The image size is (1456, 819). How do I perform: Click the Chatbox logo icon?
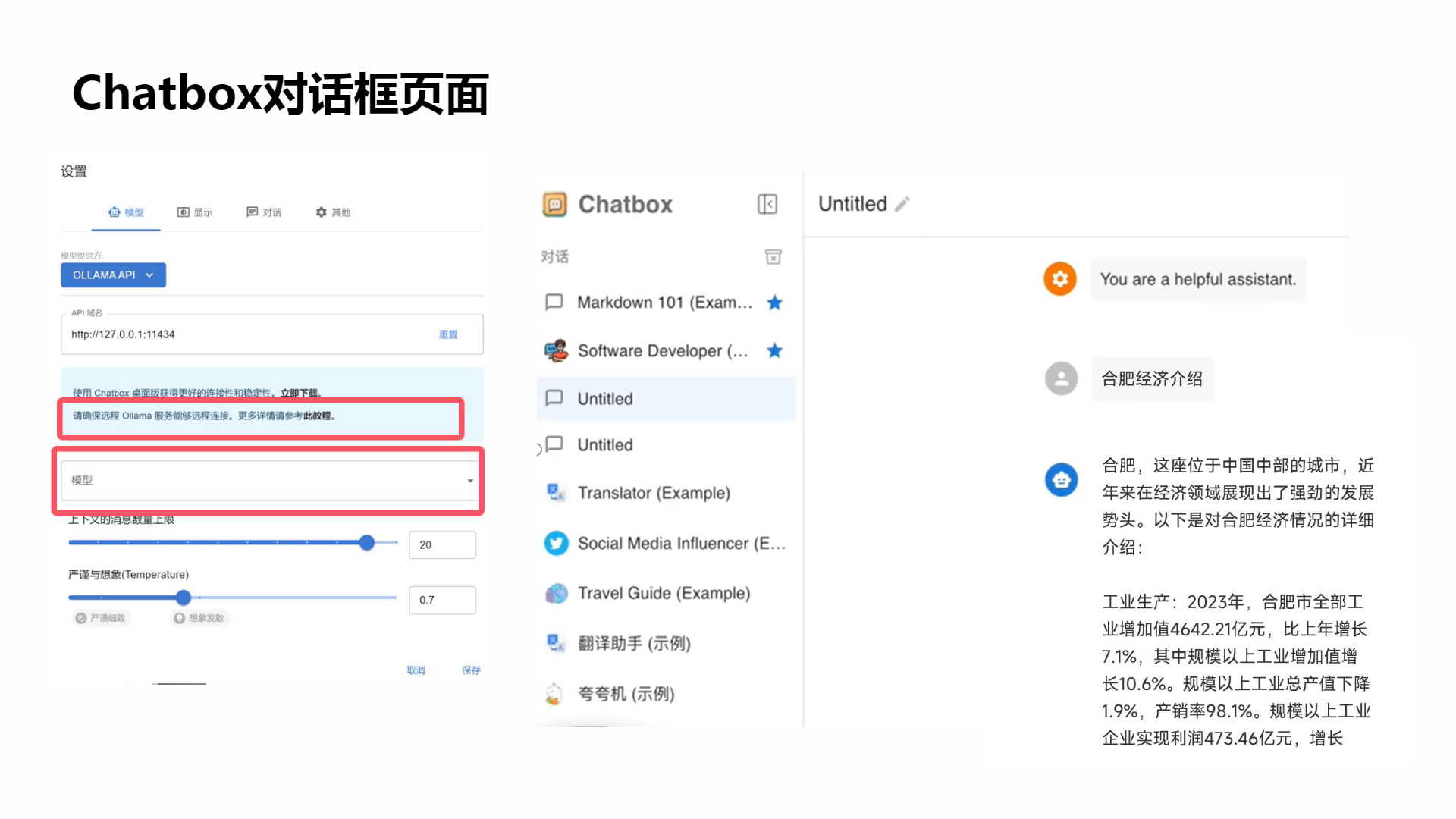tap(554, 204)
